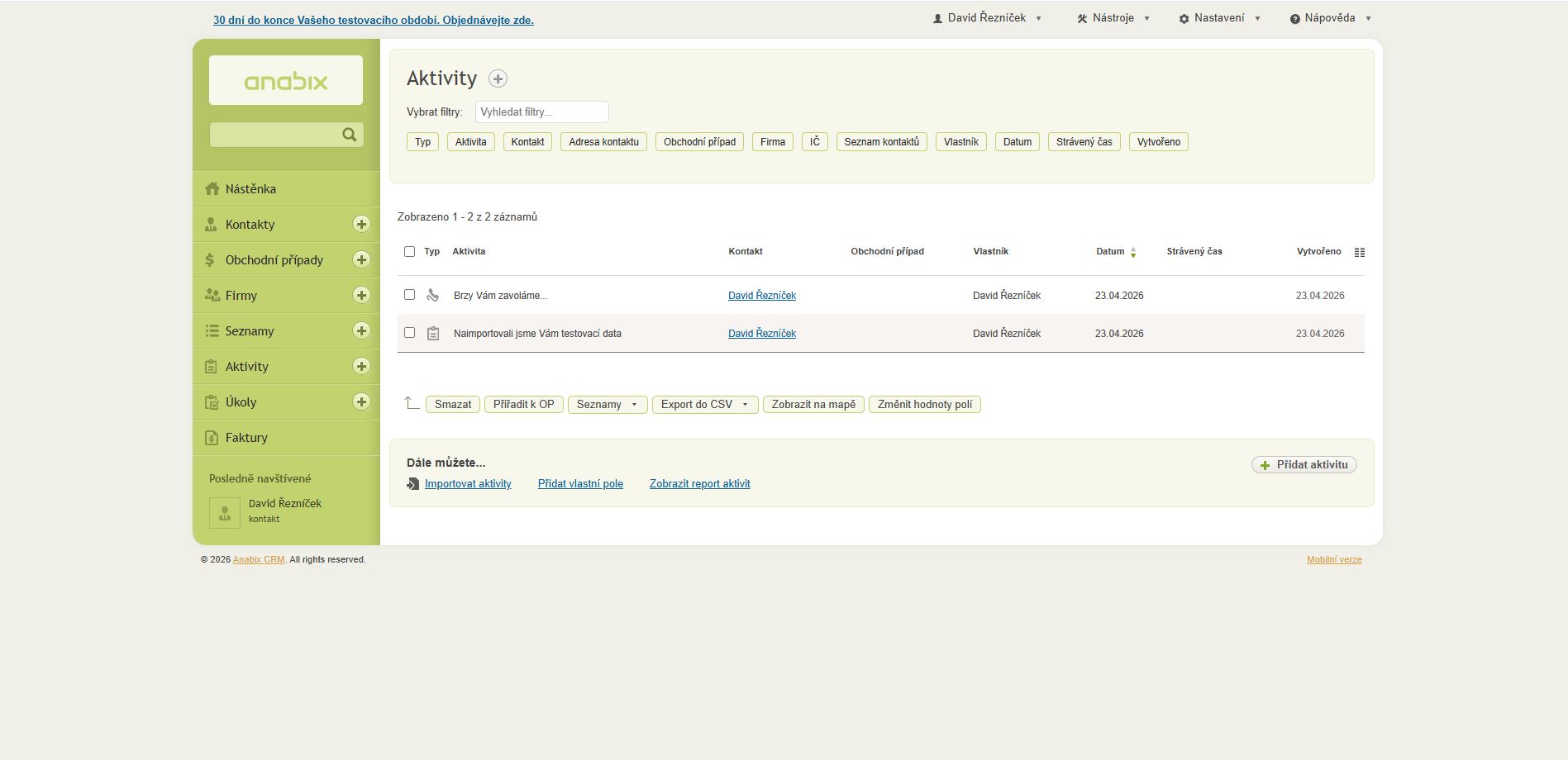This screenshot has height=760, width=1568.
Task: Open the Zobrazit report aktivit link
Action: 700,484
